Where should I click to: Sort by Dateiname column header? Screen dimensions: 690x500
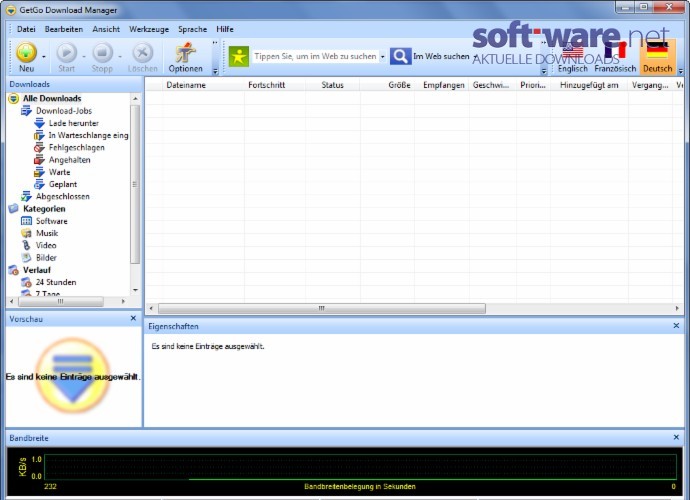[186, 85]
